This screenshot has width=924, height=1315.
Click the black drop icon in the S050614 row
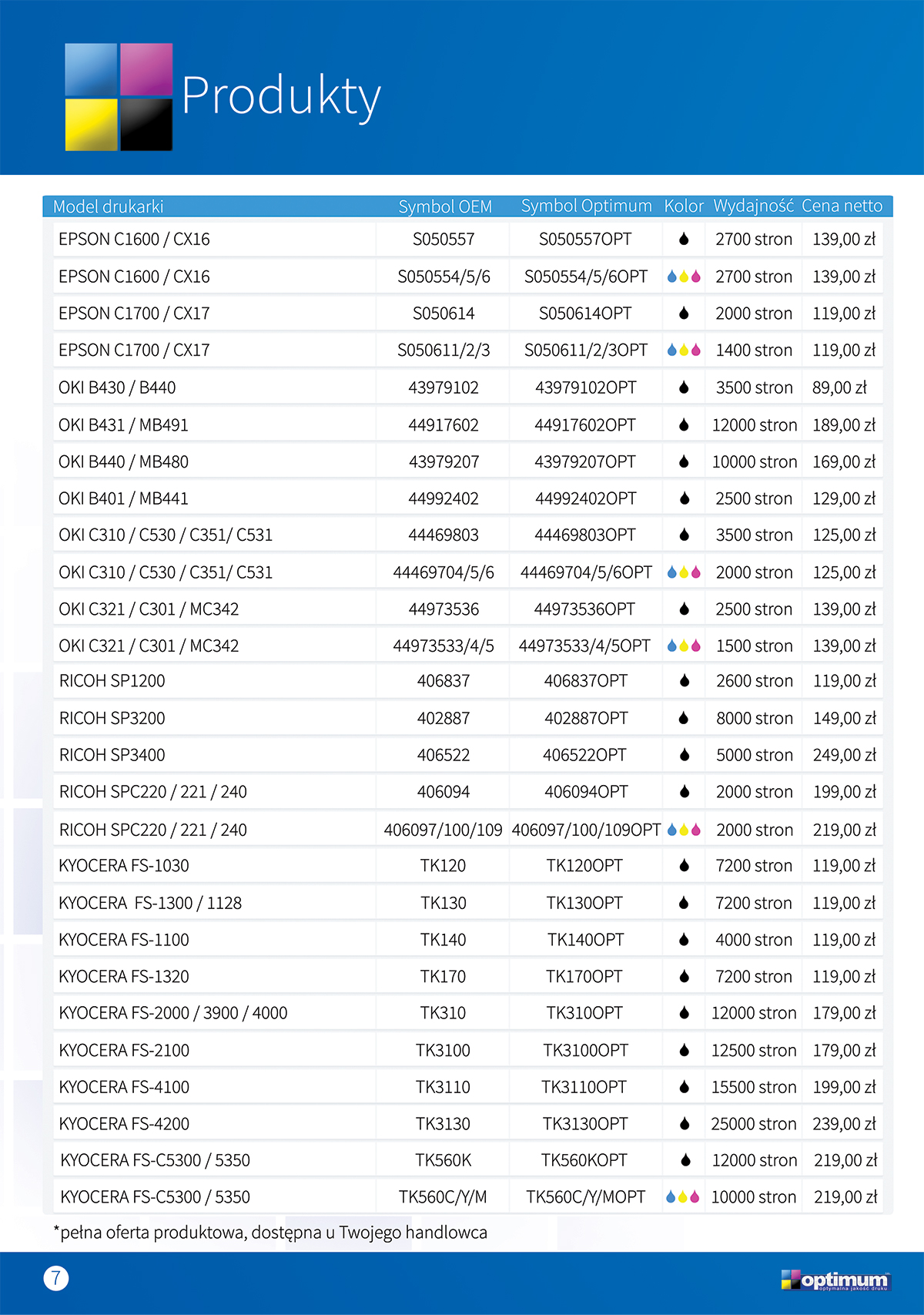click(x=684, y=314)
